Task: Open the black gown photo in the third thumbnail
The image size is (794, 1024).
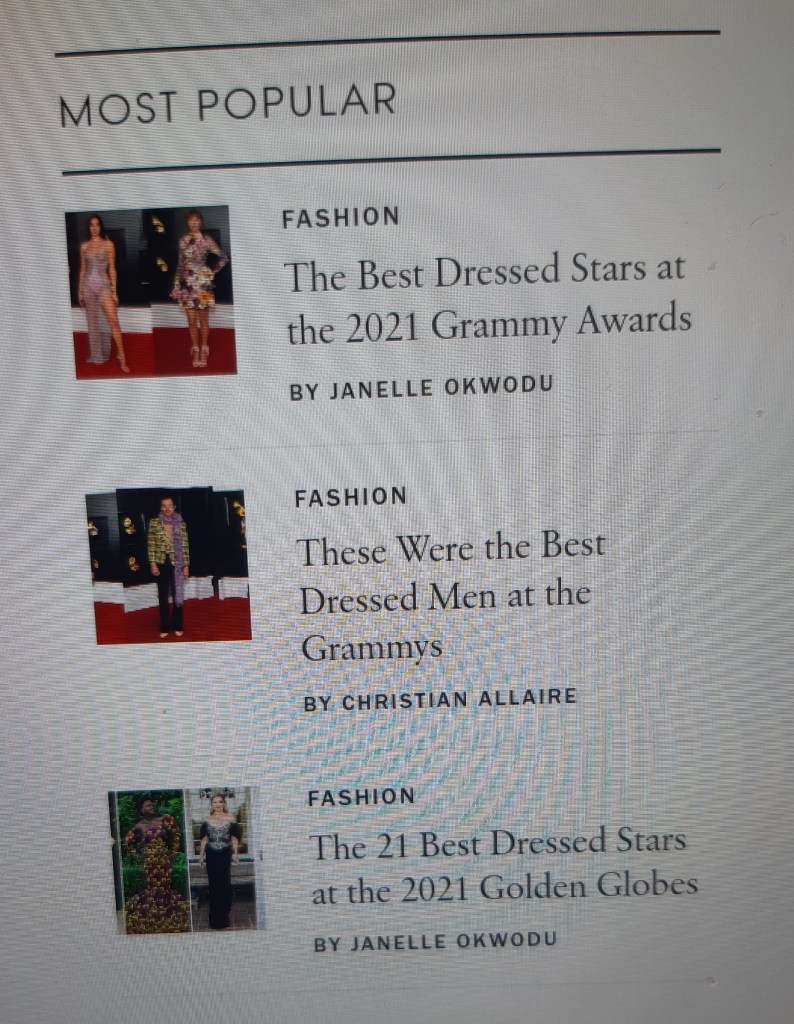Action: tap(225, 858)
